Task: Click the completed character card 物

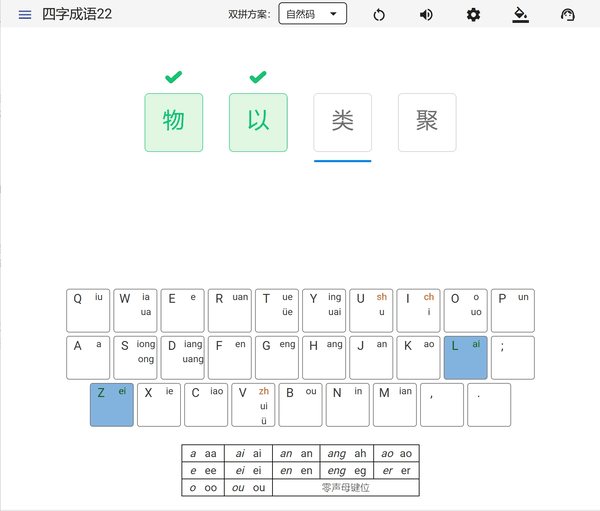Action: (174, 122)
